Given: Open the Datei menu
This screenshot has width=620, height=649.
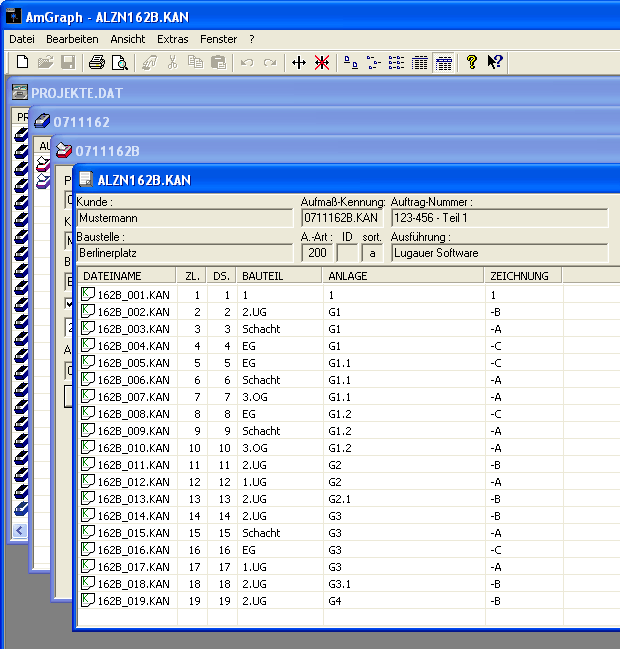Looking at the screenshot, I should click(x=22, y=39).
